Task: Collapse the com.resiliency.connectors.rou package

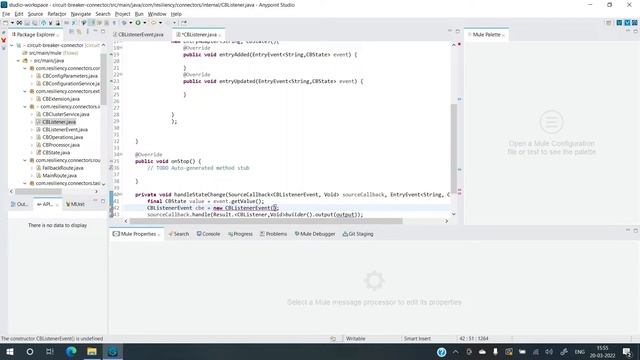Action: point(25,160)
